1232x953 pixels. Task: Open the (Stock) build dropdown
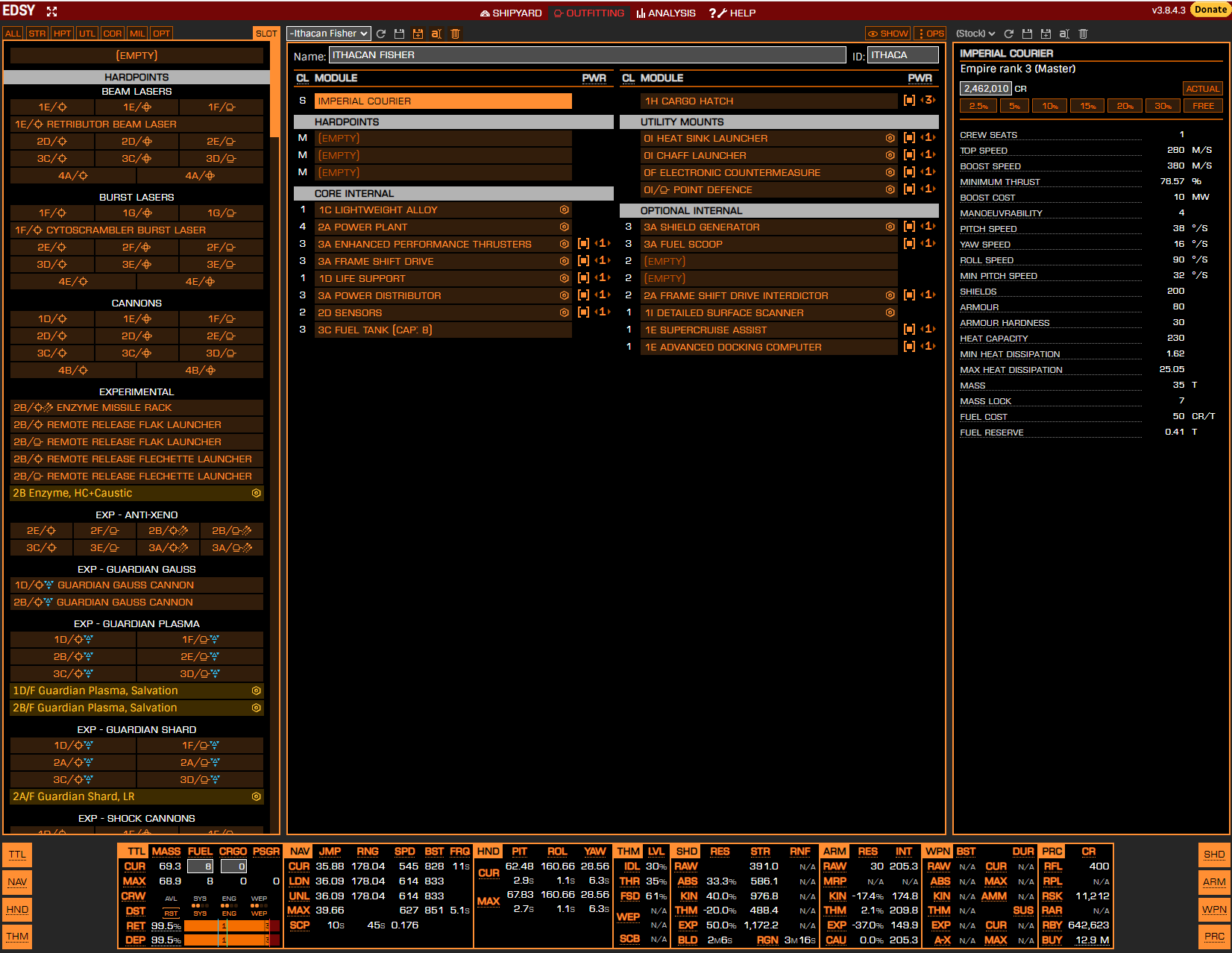click(975, 34)
